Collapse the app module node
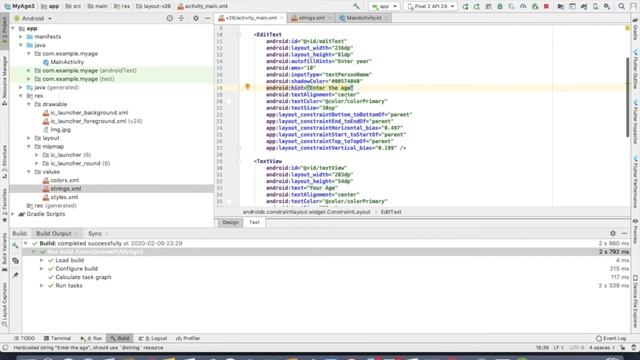 click(13, 29)
